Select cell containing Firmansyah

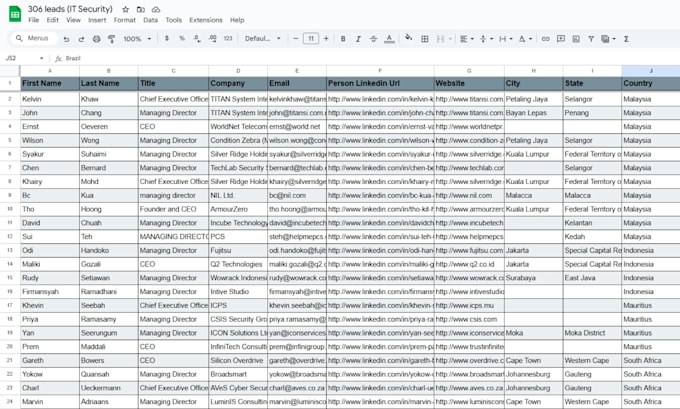coord(50,291)
